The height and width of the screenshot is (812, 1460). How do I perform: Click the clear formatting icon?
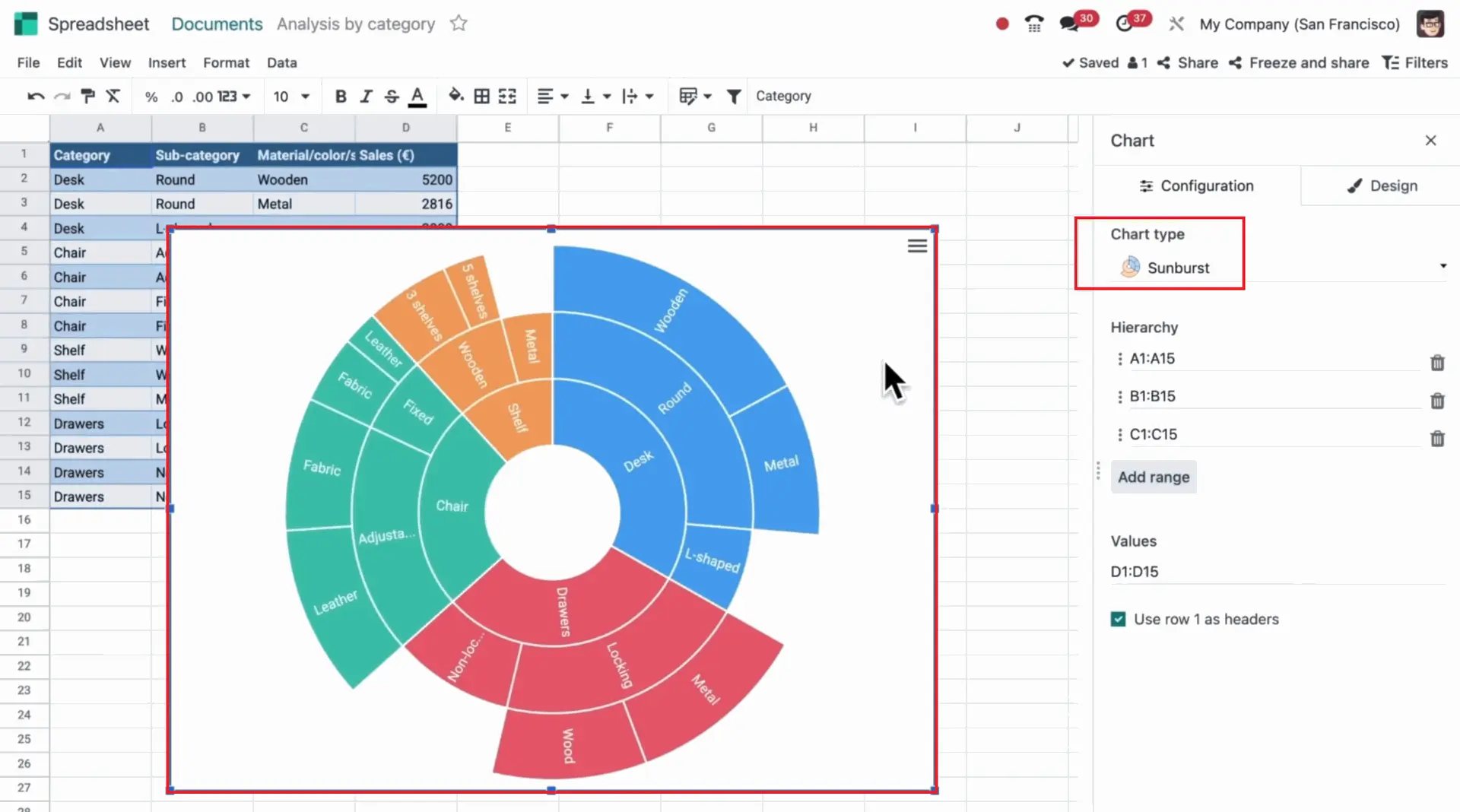tap(113, 97)
